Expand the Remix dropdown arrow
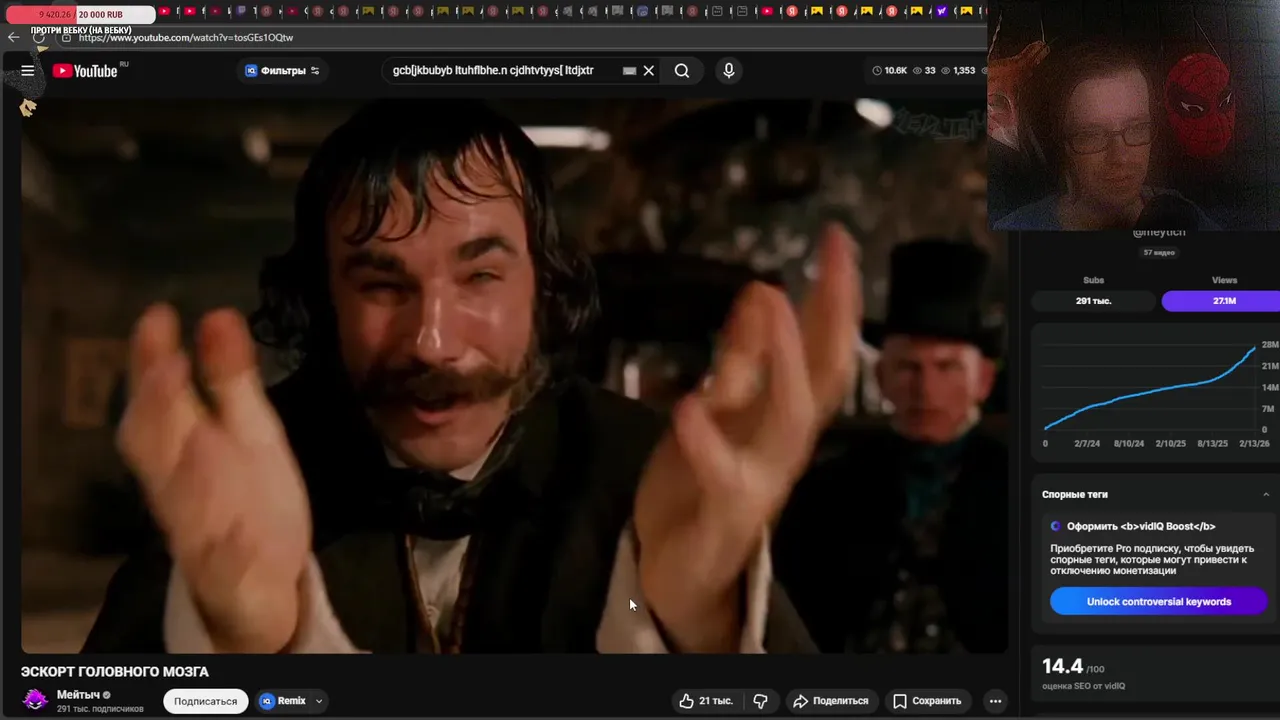This screenshot has width=1280, height=720. pos(319,701)
